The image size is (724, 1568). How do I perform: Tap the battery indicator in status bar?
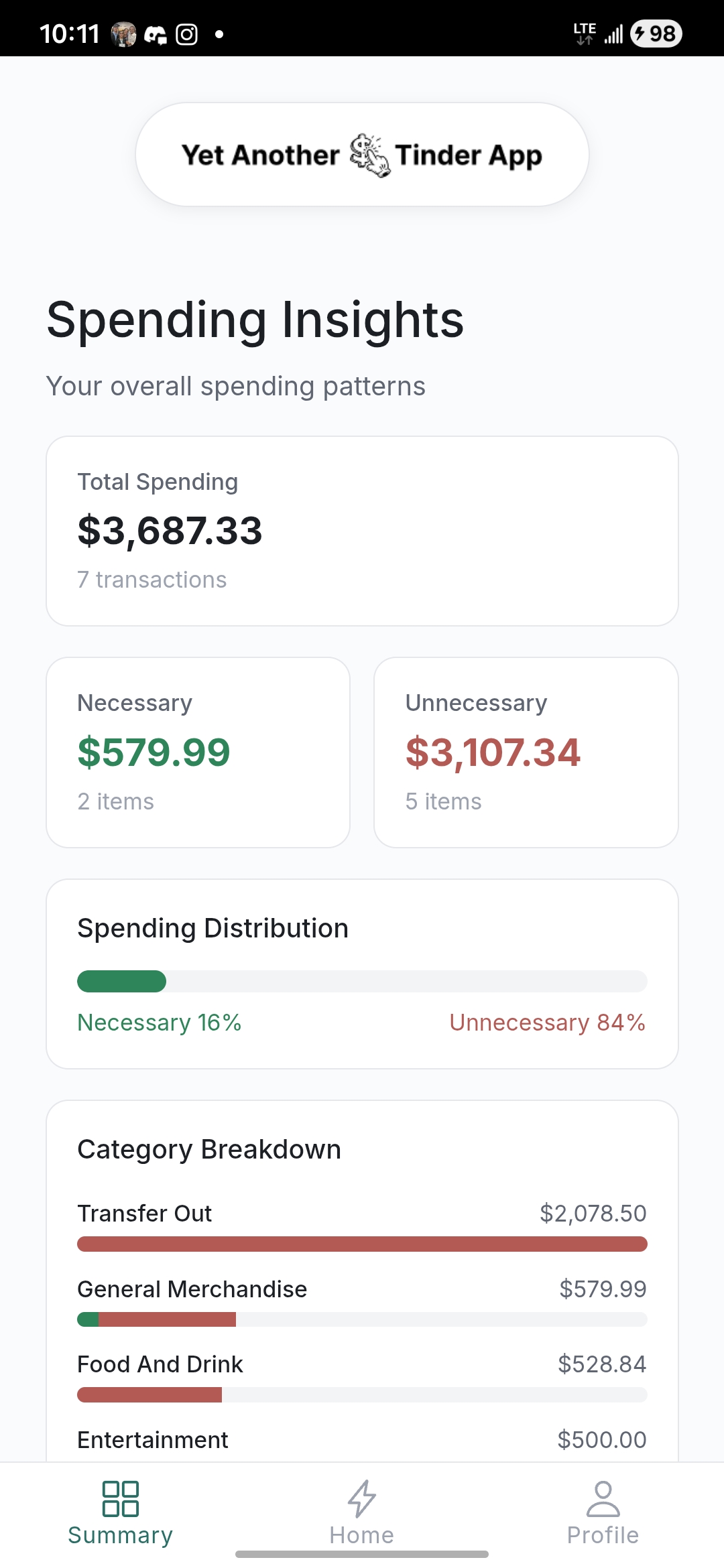coord(656,34)
